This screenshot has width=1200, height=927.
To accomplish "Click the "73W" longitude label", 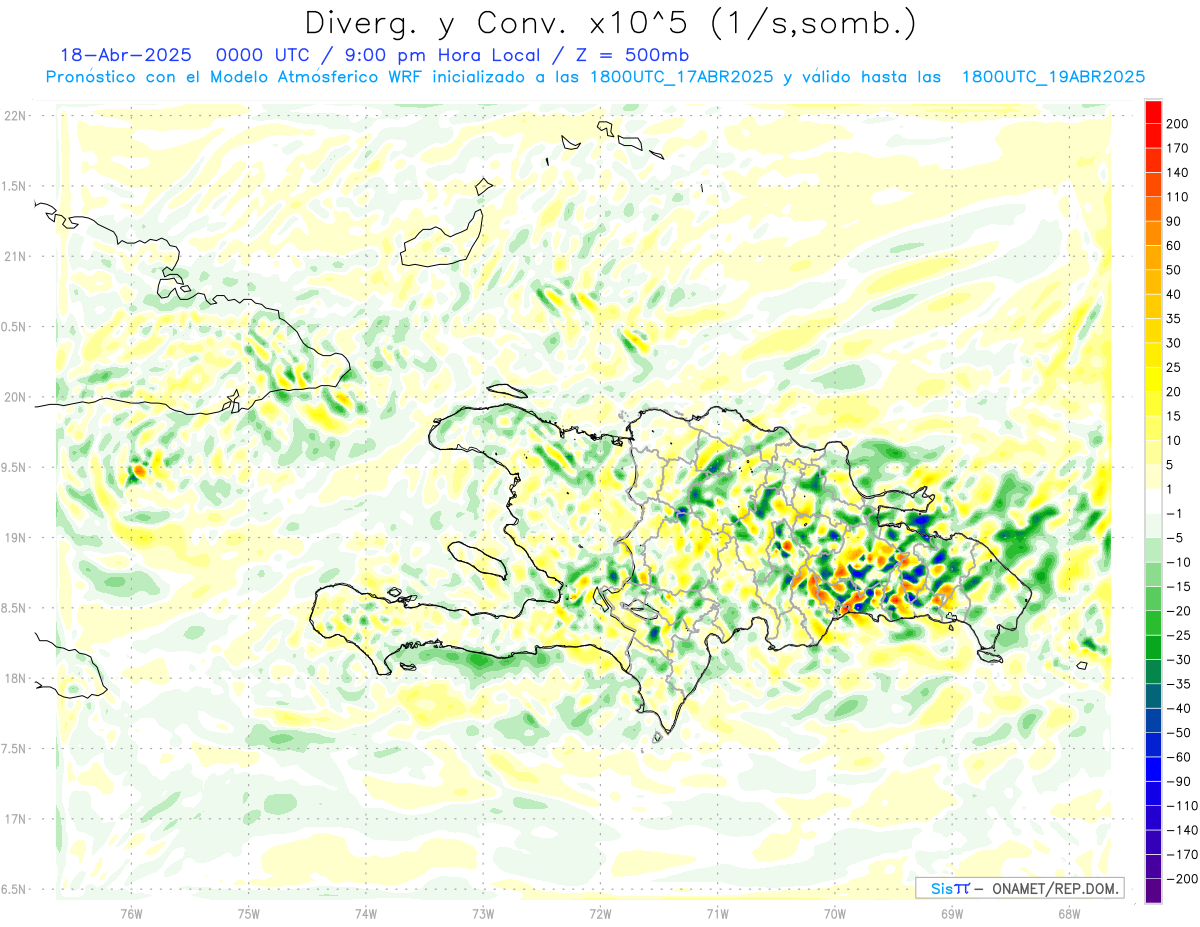I will (x=483, y=913).
